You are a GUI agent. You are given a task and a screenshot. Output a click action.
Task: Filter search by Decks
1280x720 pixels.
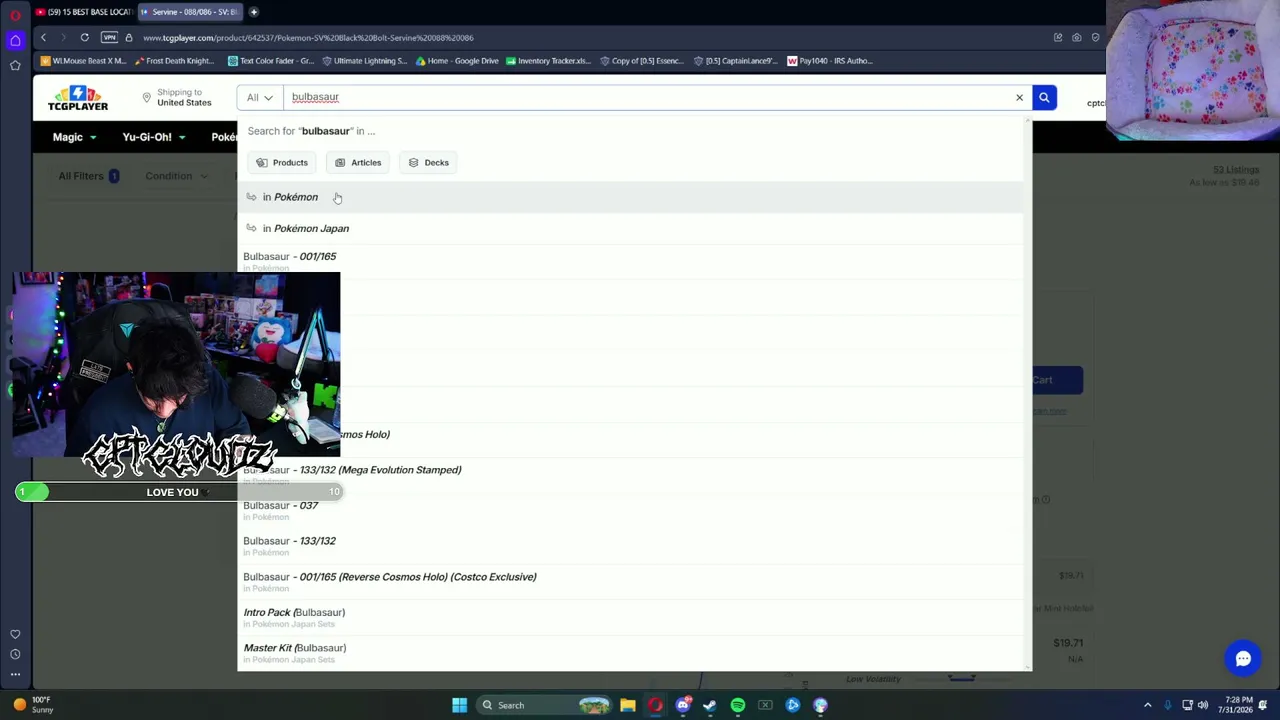(x=428, y=162)
